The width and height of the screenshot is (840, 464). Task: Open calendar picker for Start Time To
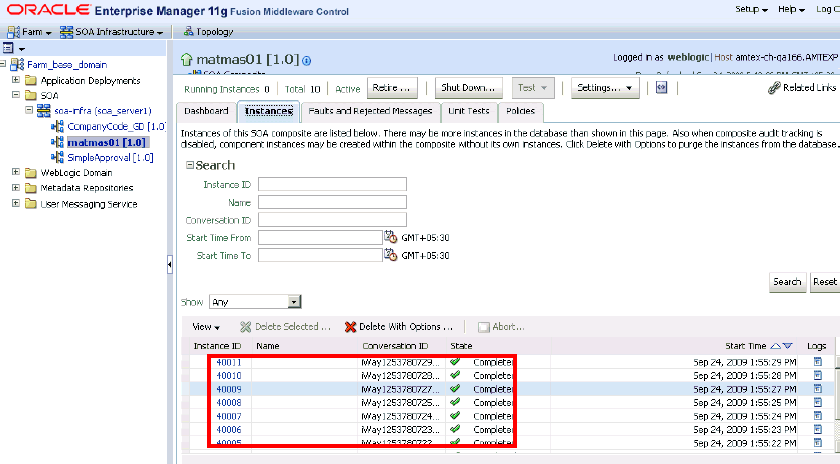(x=391, y=255)
